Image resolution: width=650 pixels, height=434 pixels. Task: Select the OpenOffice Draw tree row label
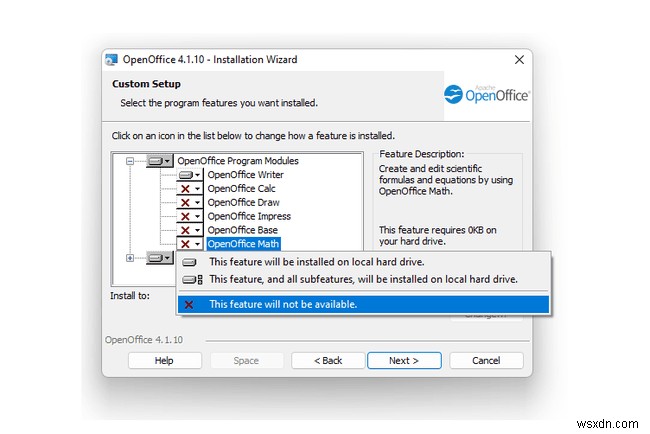(x=243, y=202)
